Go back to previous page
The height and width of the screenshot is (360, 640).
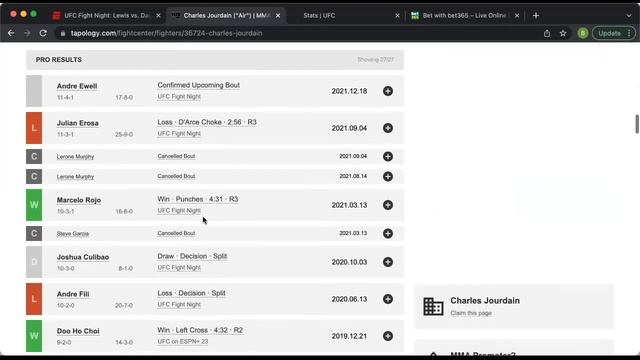tap(11, 33)
